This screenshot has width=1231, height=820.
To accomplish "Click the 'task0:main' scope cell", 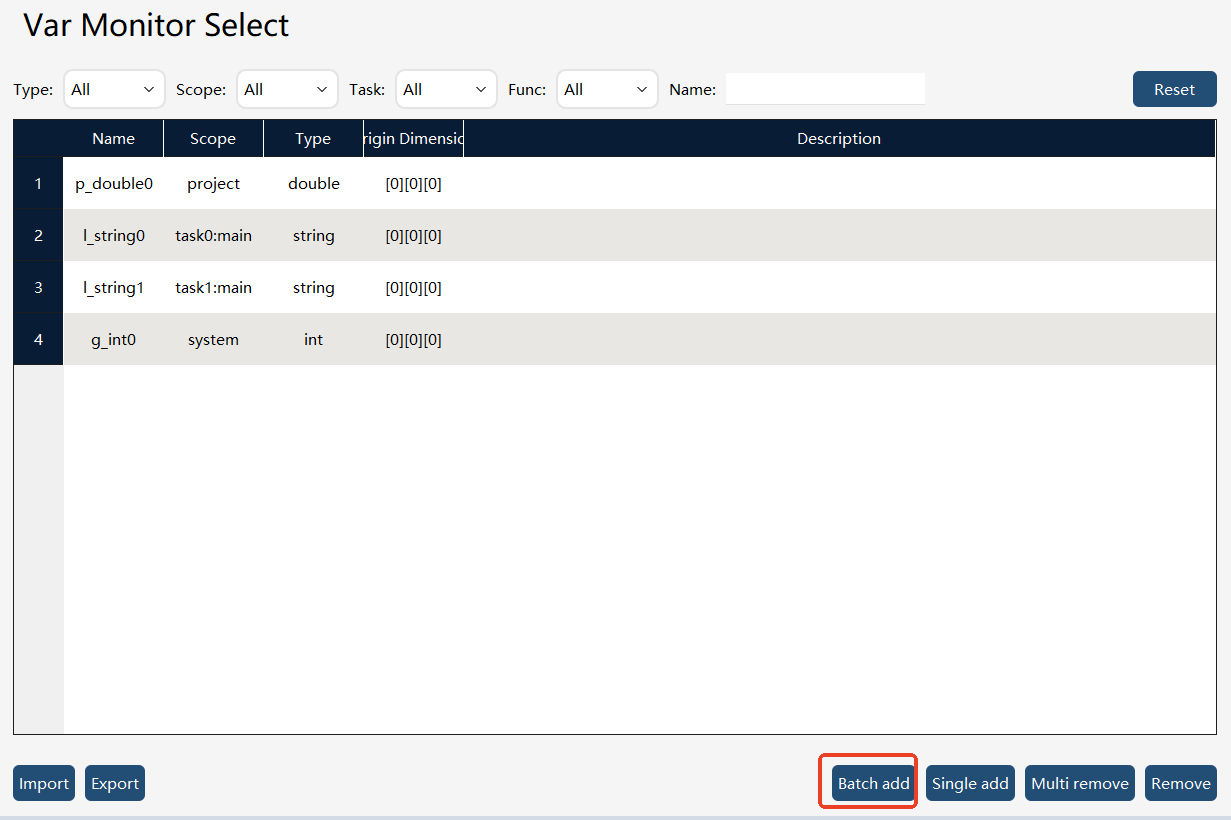I will point(213,236).
